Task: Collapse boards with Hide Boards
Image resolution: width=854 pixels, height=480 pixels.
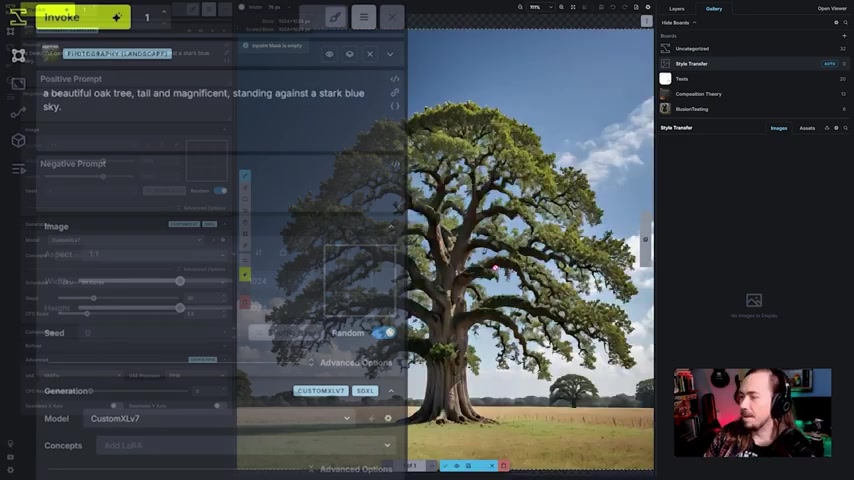Action: tap(679, 23)
